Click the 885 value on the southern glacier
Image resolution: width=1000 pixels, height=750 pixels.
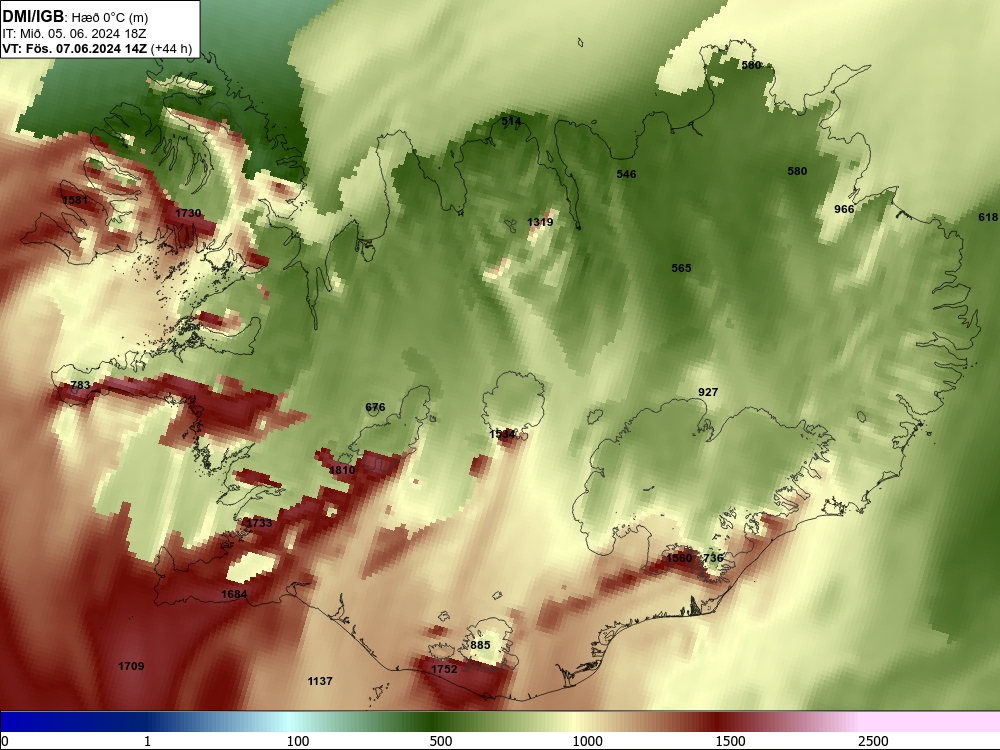click(480, 645)
